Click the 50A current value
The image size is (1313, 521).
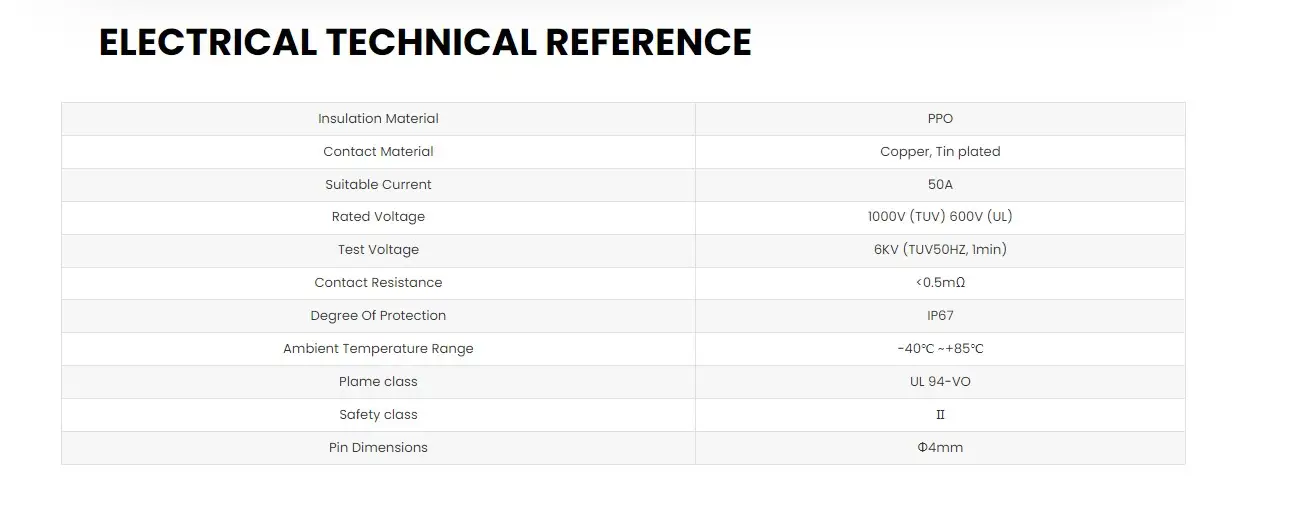coord(940,185)
